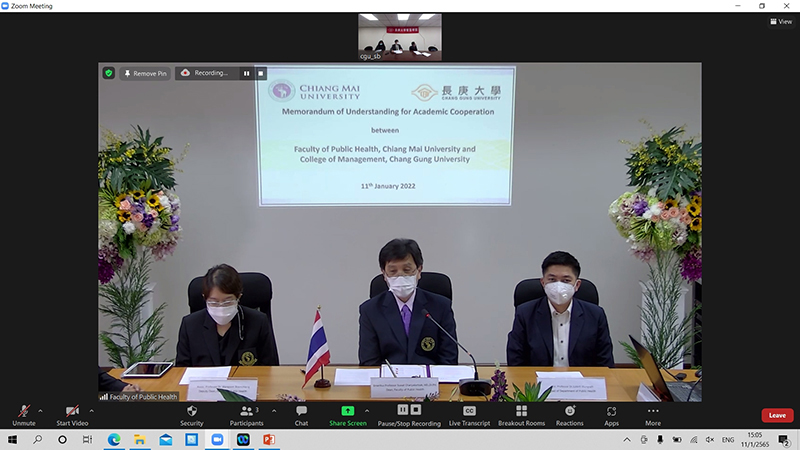Click the battery tray icon
The height and width of the screenshot is (450, 800).
(x=677, y=439)
